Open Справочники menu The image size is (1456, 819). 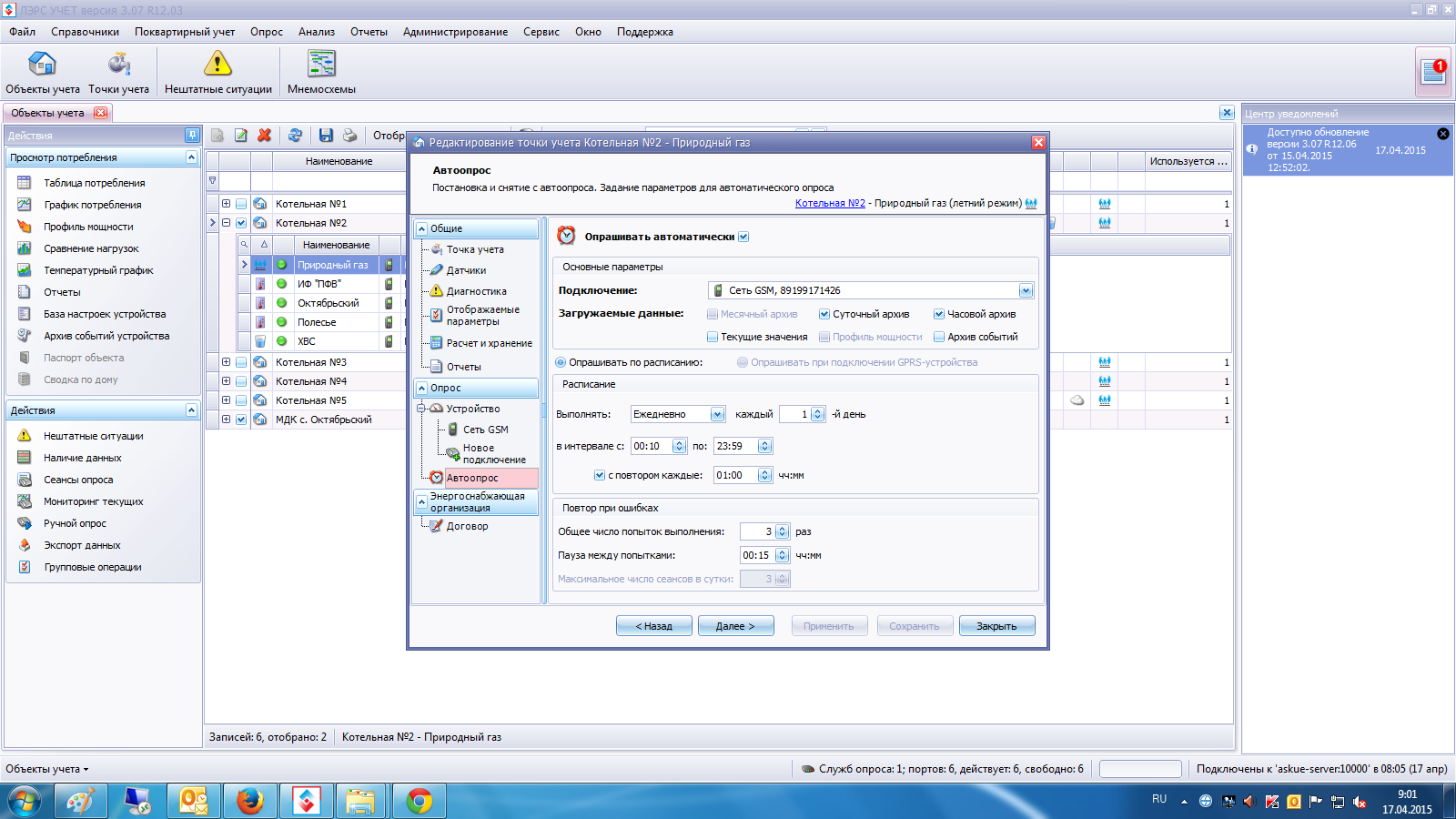coord(85,32)
